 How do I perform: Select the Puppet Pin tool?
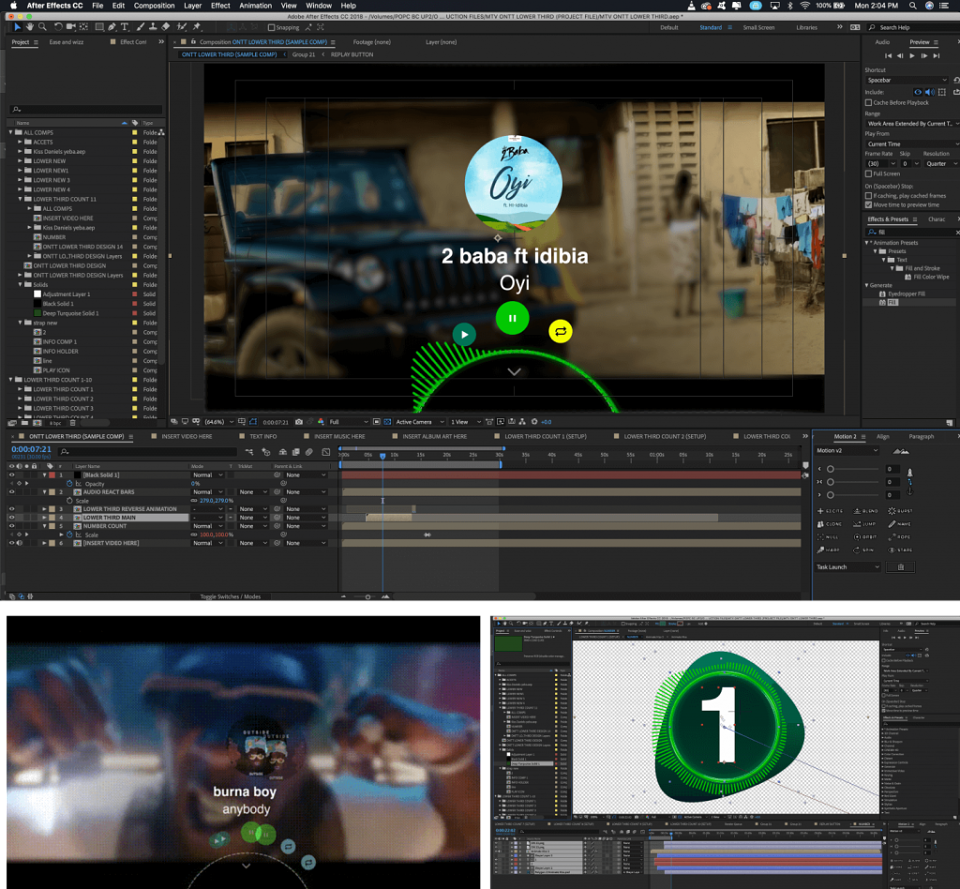197,27
